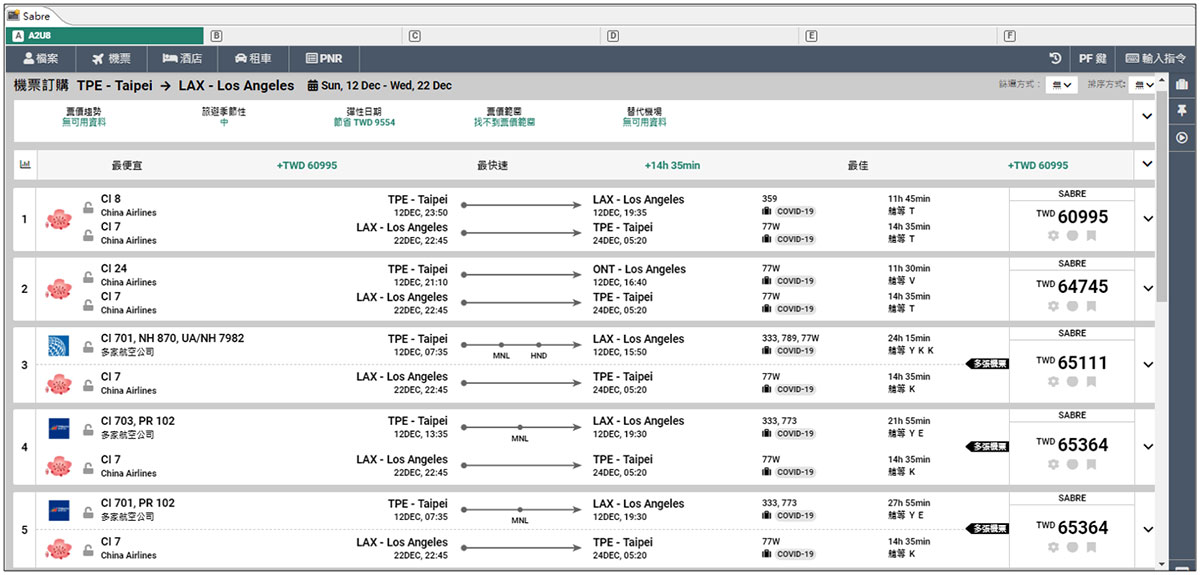
Task: Click the comment circle under option 5 price
Action: coord(1072,546)
